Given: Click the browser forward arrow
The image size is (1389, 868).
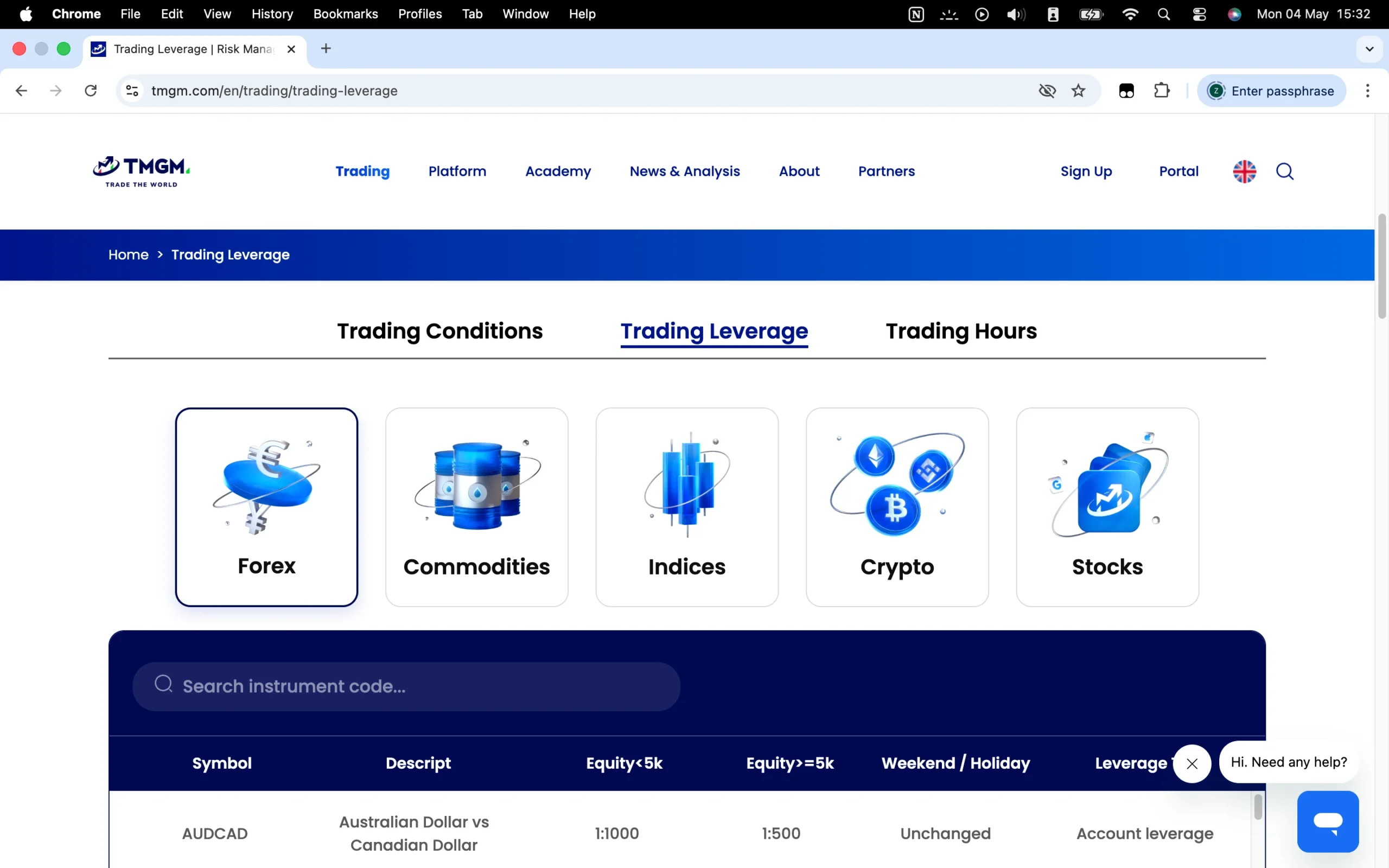Looking at the screenshot, I should pos(56,91).
